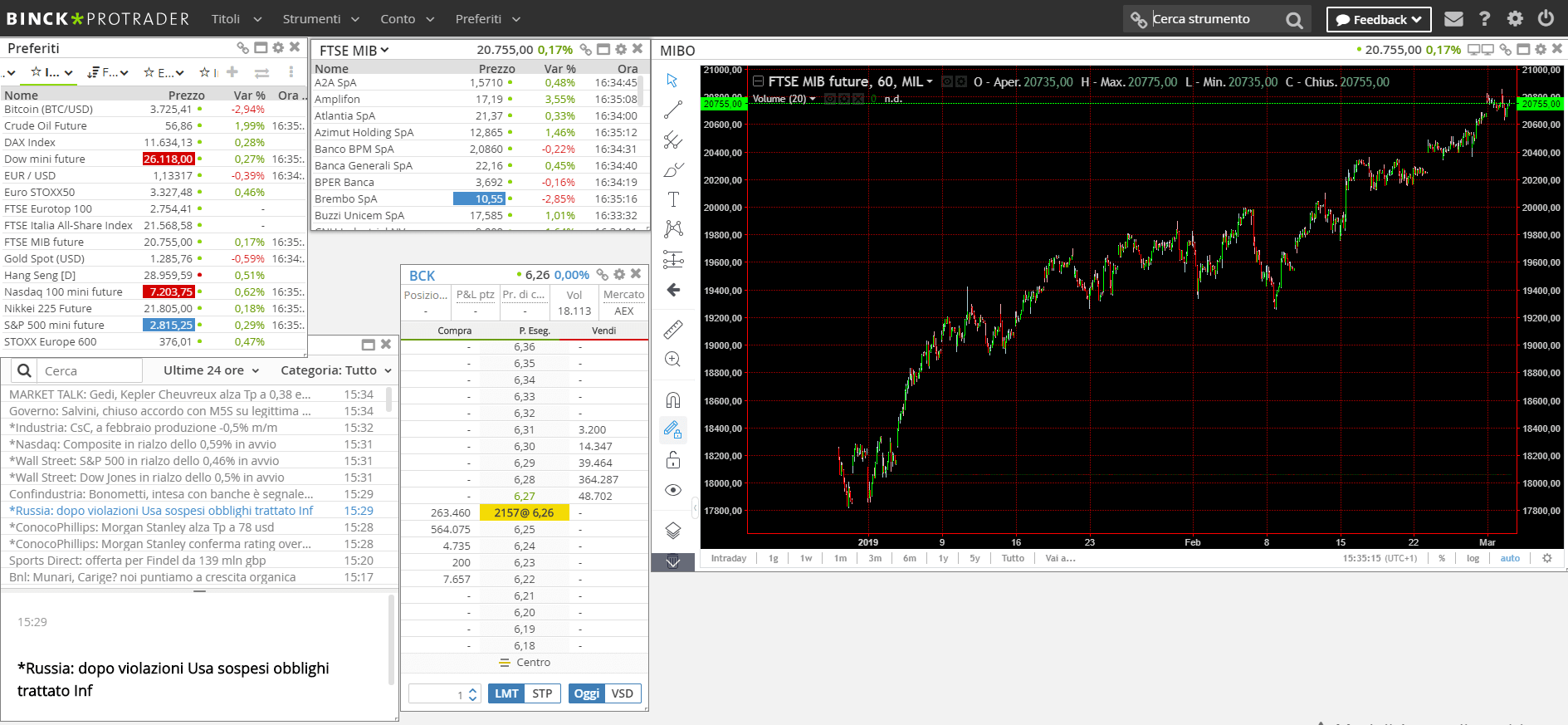Screen dimensions: 1568x725
Task: Click the back arrow in chart toolbar
Action: [673, 290]
